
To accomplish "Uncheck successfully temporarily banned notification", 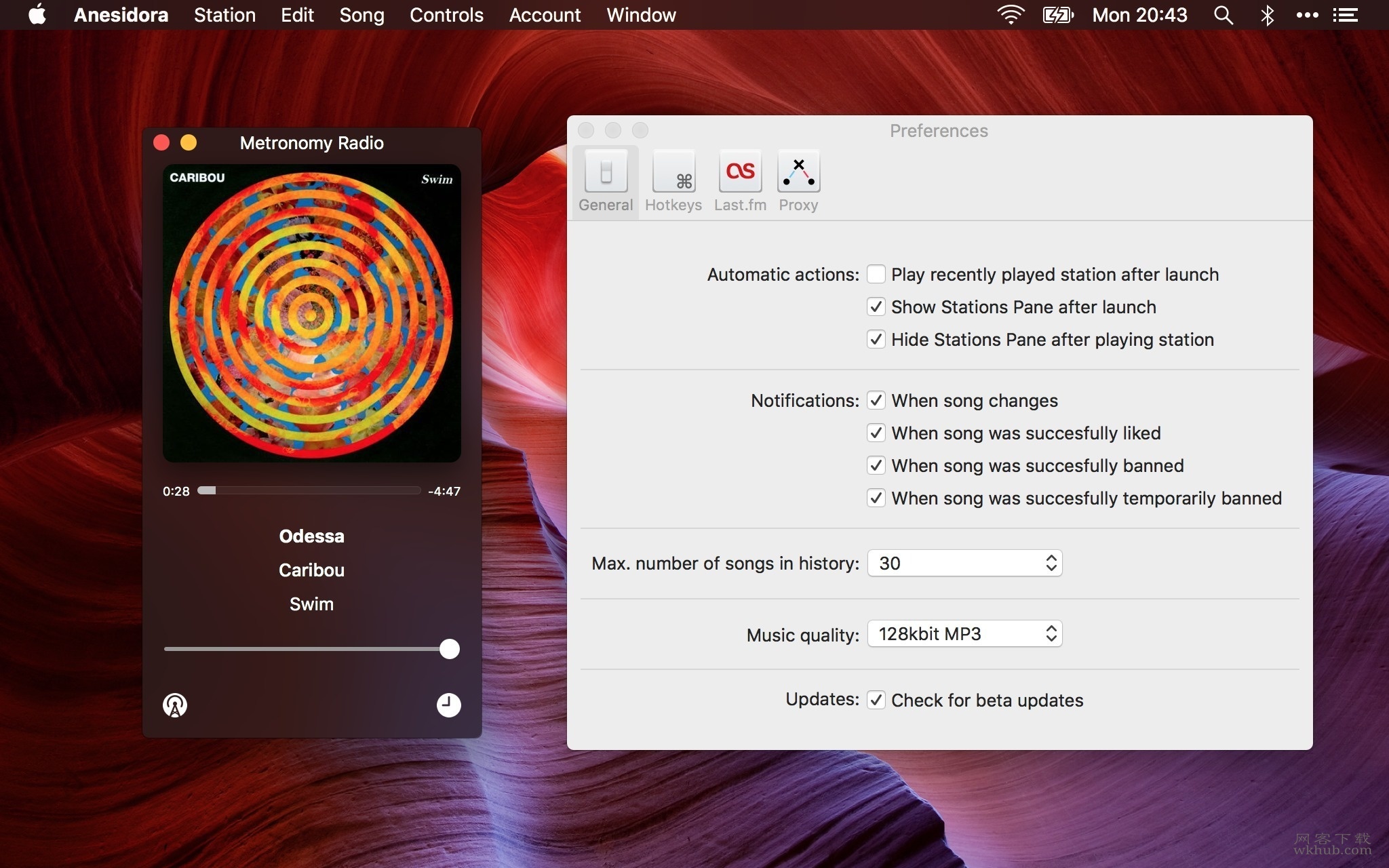I will tap(876, 498).
